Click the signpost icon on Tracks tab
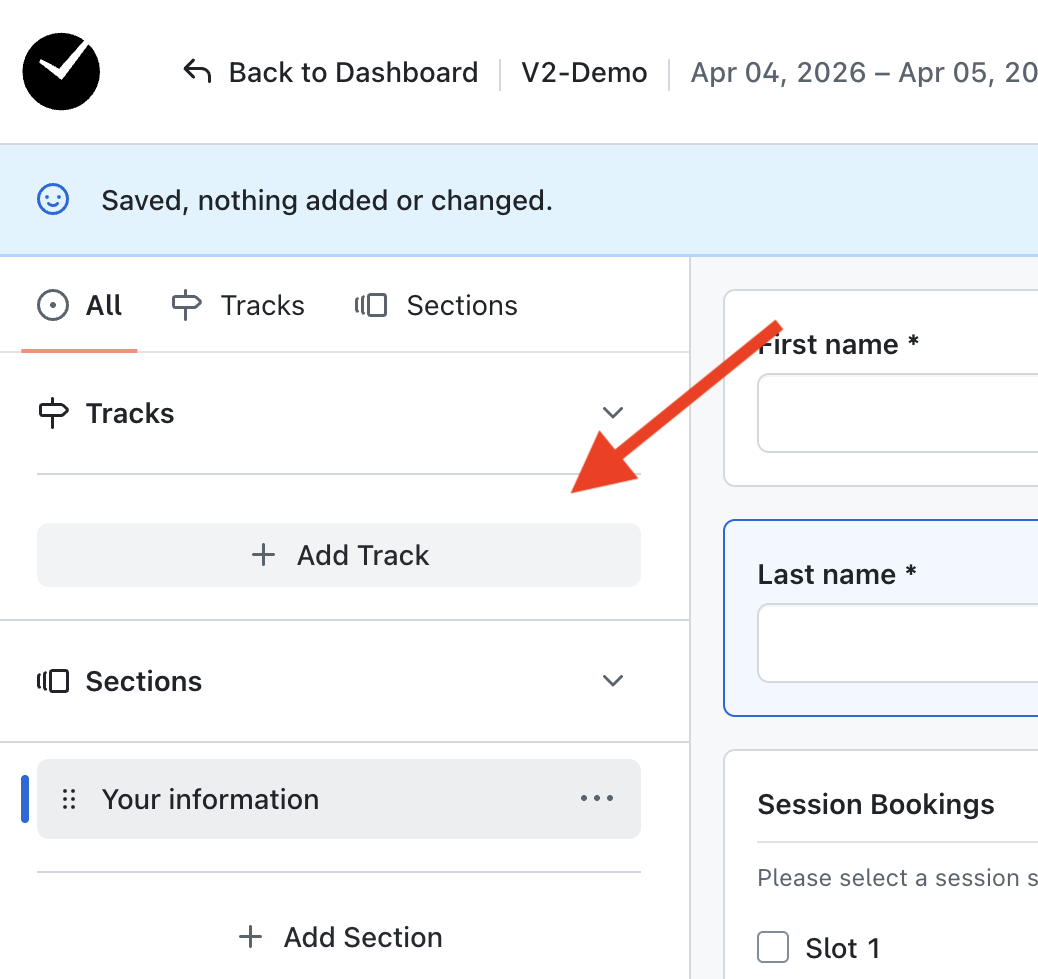1038x979 pixels. (186, 305)
